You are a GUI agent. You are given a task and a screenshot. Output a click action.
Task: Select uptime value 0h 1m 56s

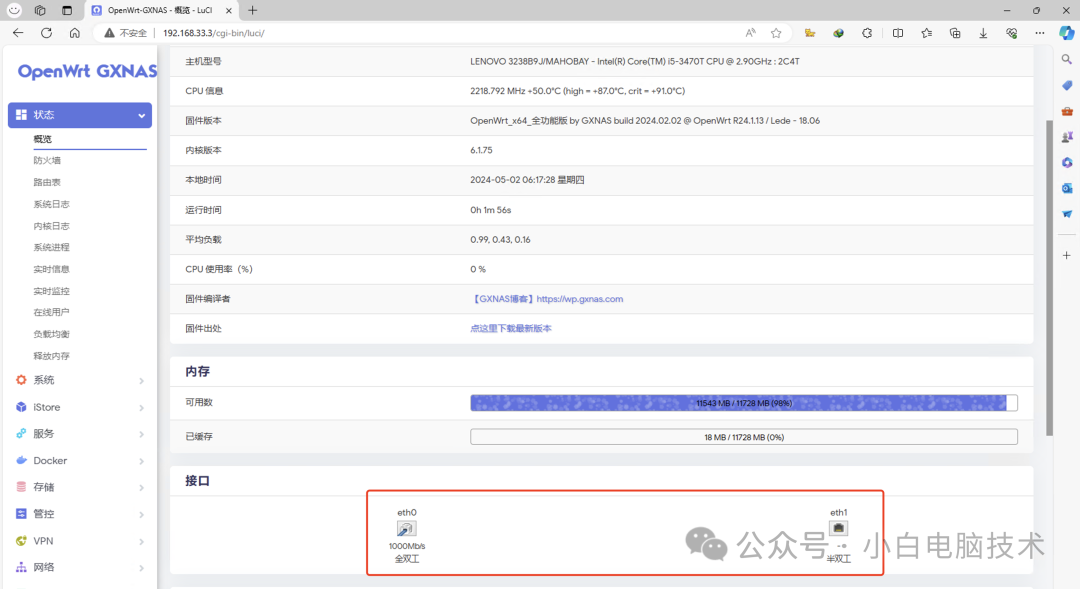(x=490, y=210)
